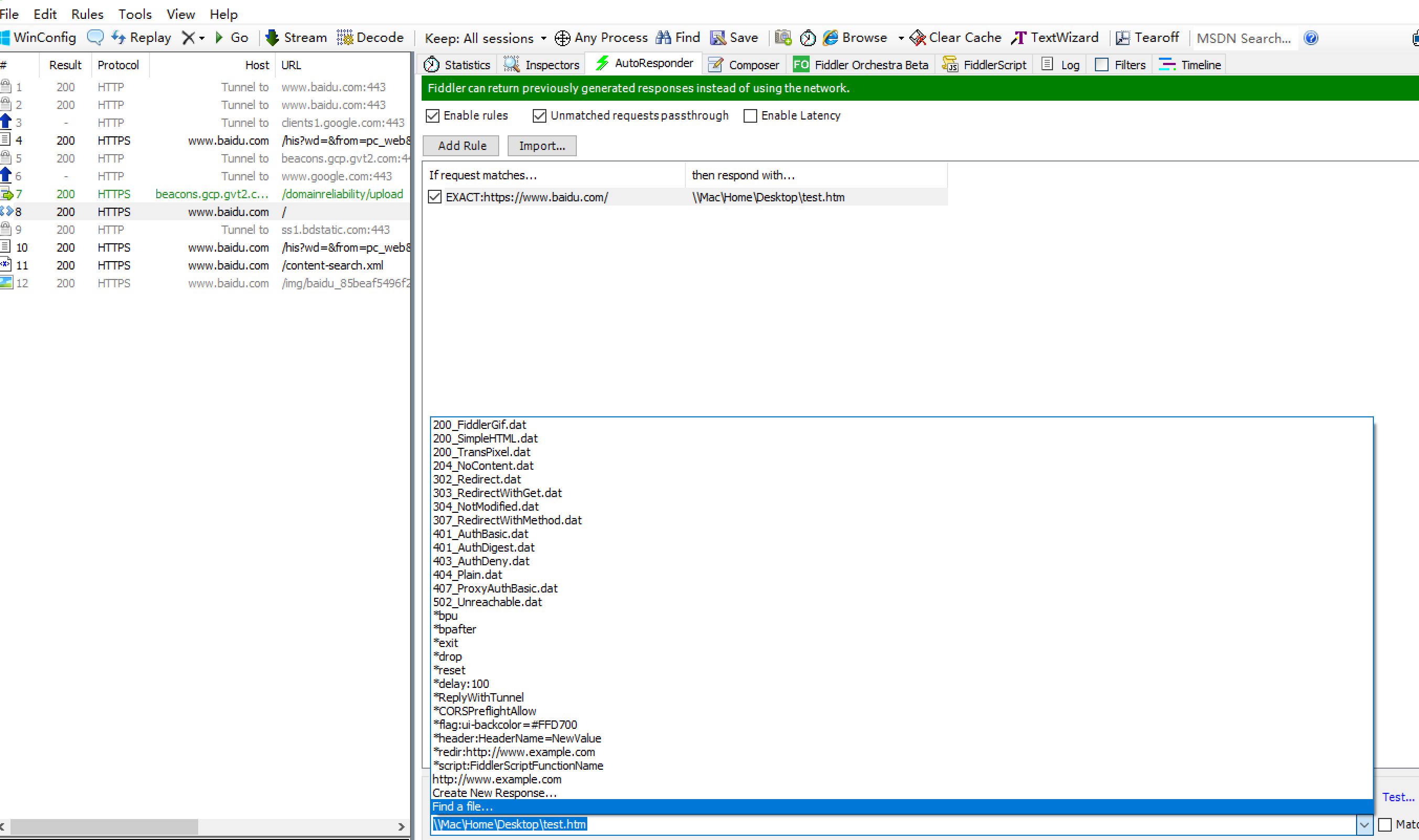The height and width of the screenshot is (840, 1419).
Task: Select *bpafter action in list
Action: tap(901, 629)
